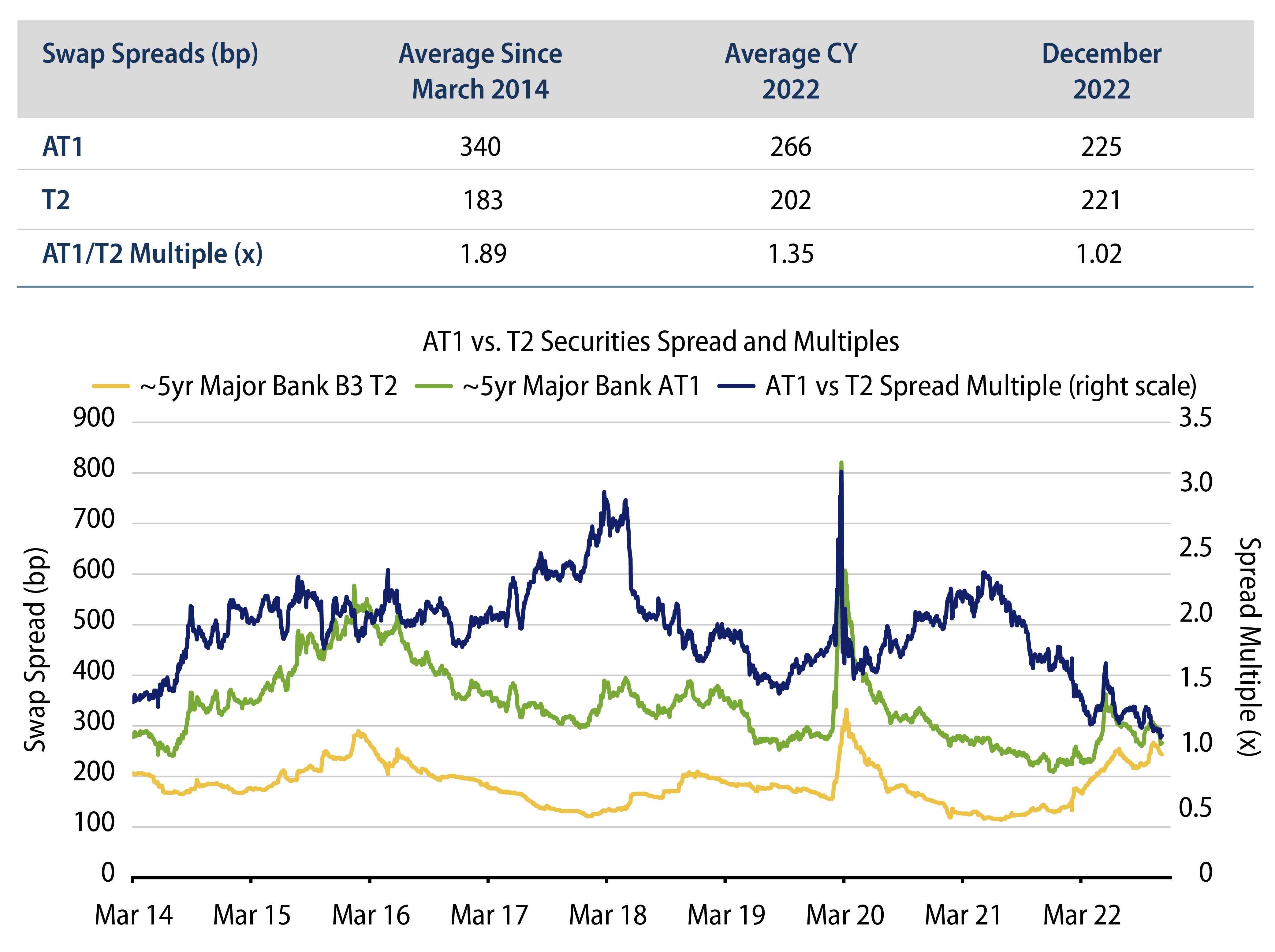Click the '~5yr Major Bank B3 T2' legend label
Screen dimensions: 1275x952
click(x=269, y=386)
